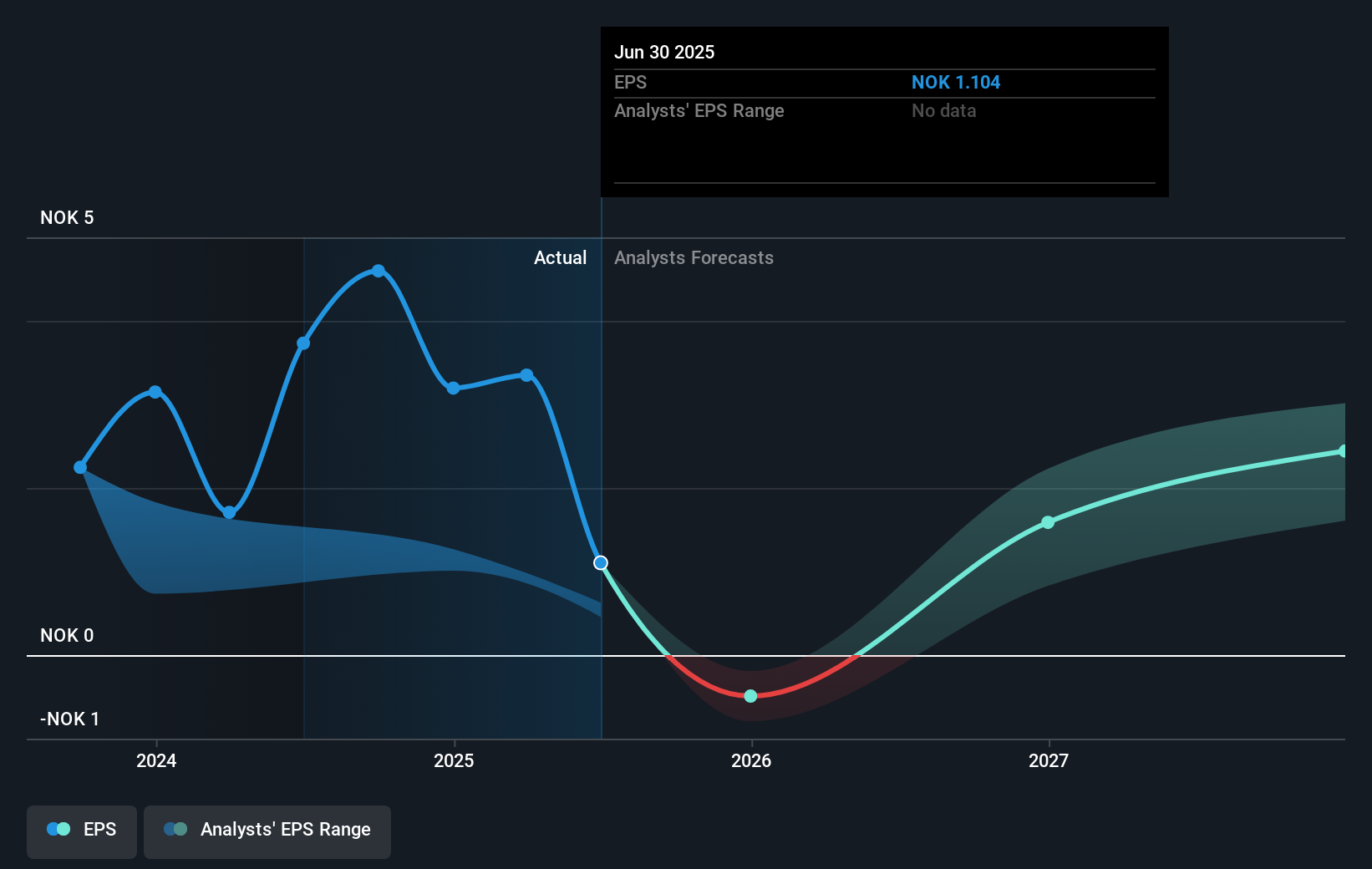
Task: Click the NOK 5 axis label
Action: [67, 218]
